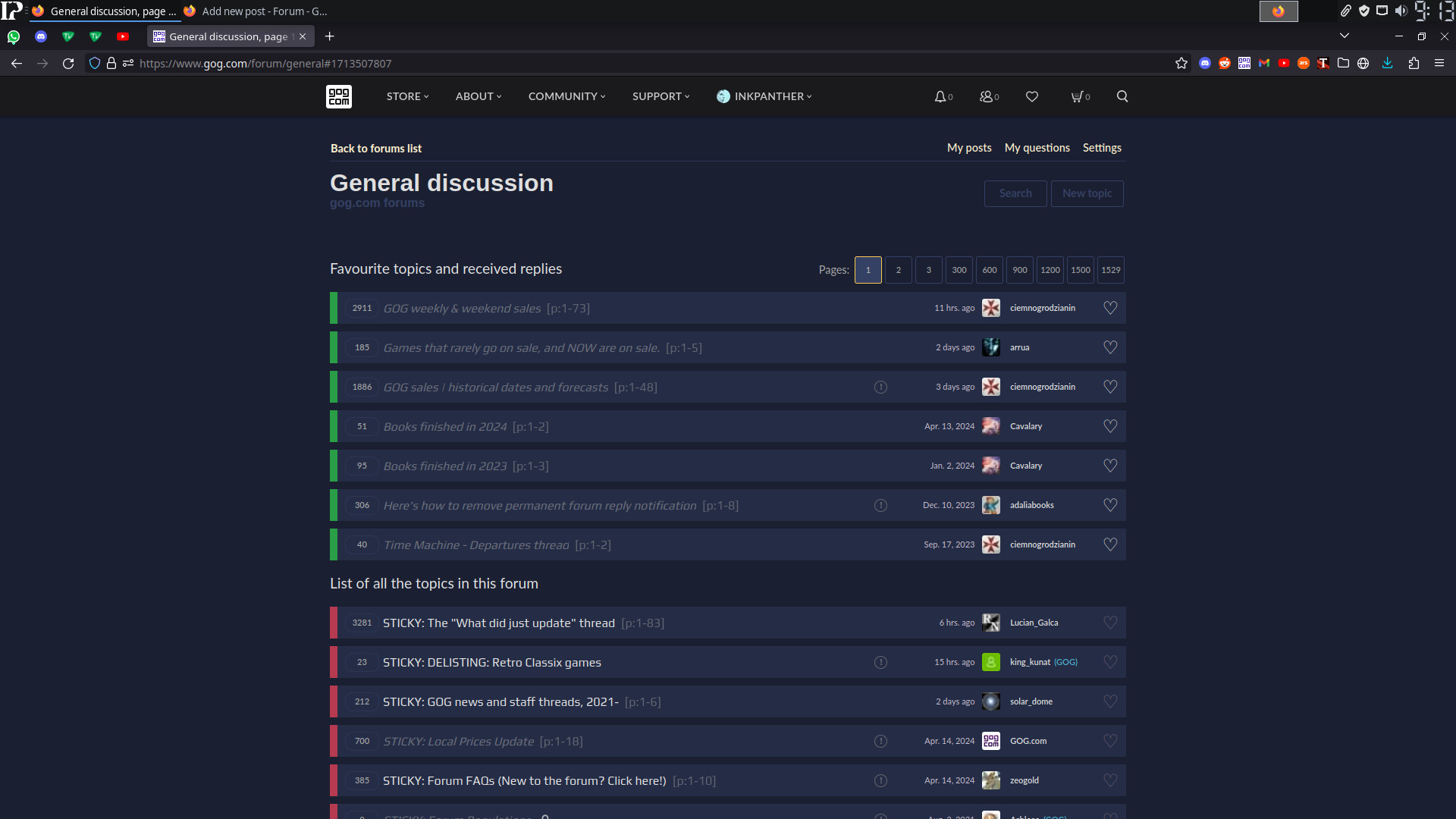Click the forum Search button
The width and height of the screenshot is (1456, 819).
(x=1015, y=193)
